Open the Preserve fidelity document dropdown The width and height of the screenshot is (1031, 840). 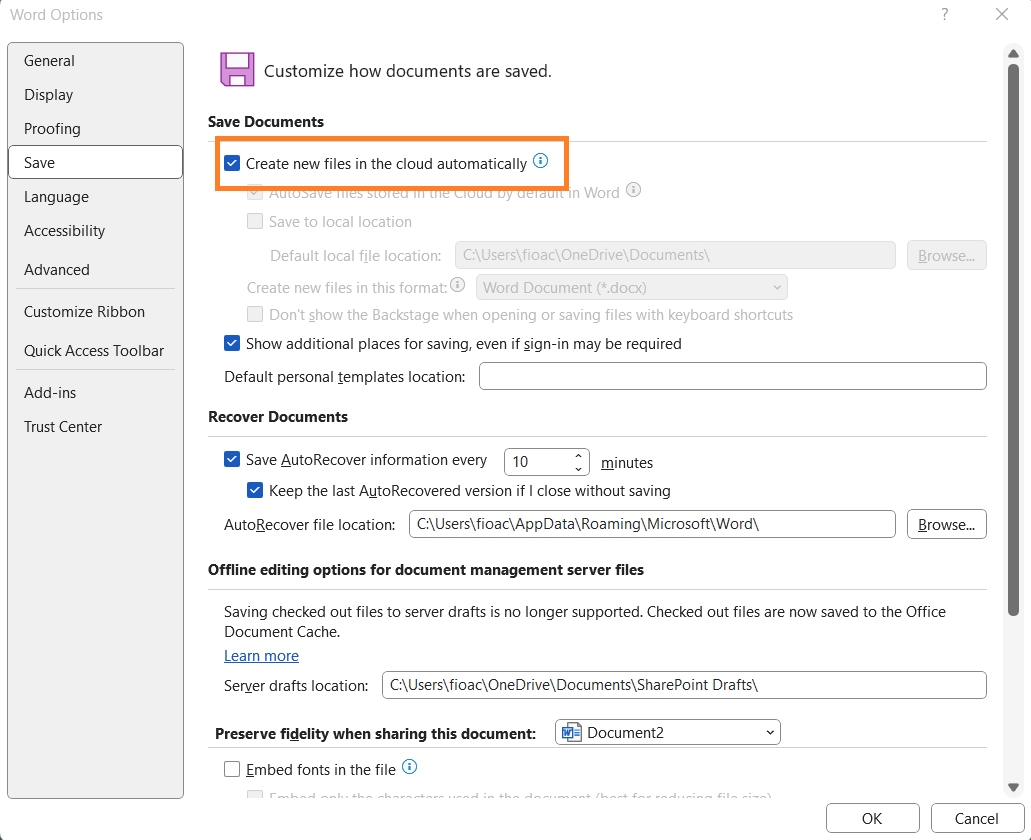pos(770,732)
